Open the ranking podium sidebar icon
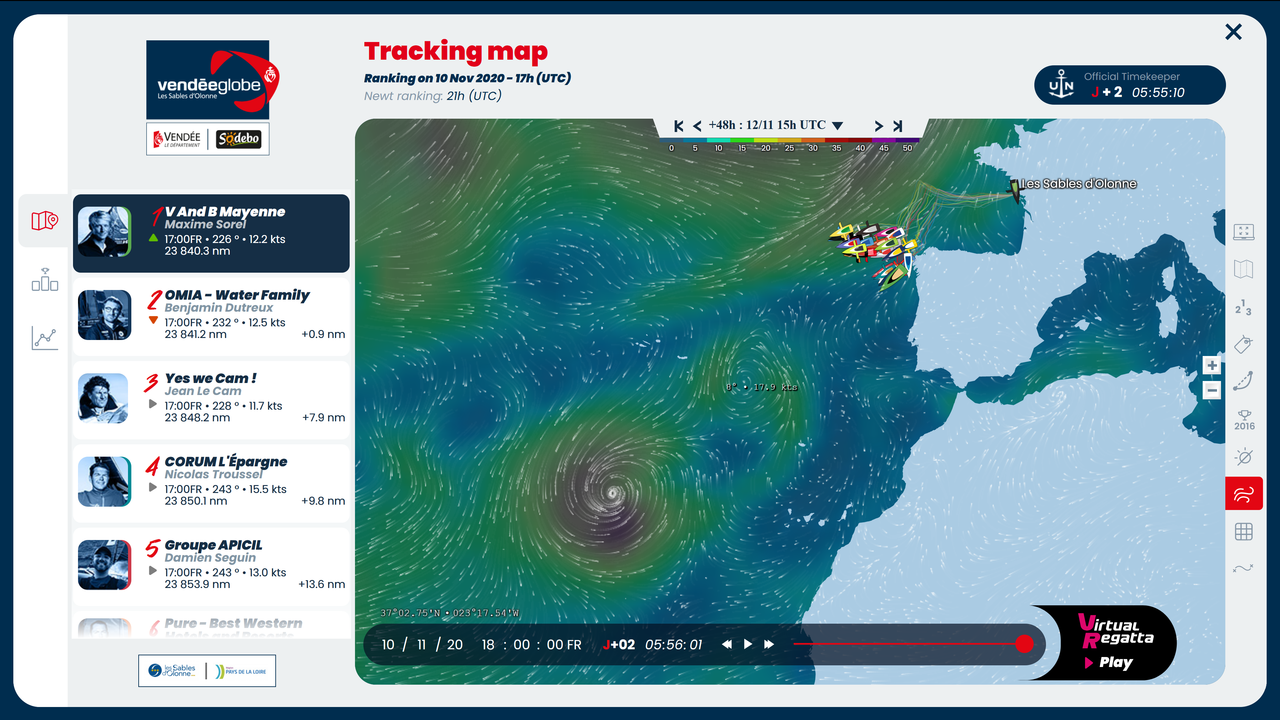The width and height of the screenshot is (1280, 720). [x=44, y=280]
